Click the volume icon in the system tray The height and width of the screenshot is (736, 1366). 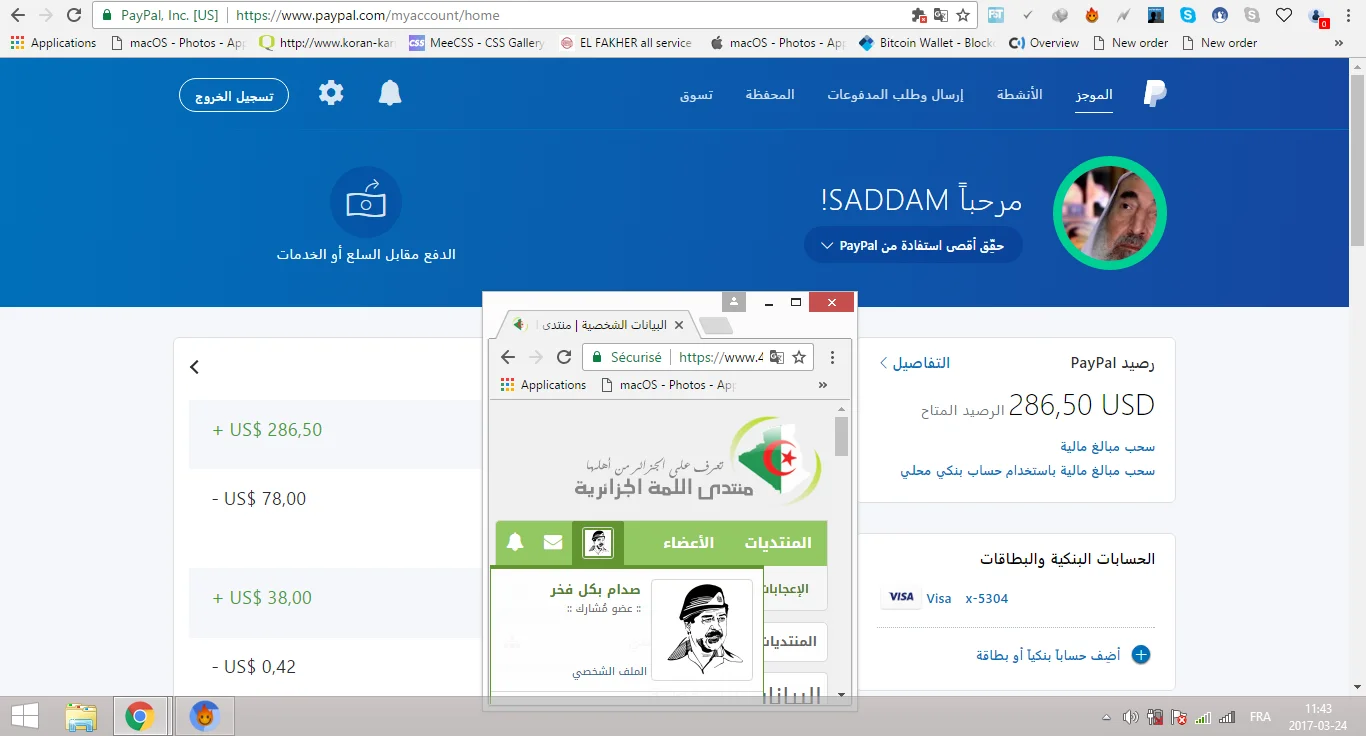coord(1131,716)
